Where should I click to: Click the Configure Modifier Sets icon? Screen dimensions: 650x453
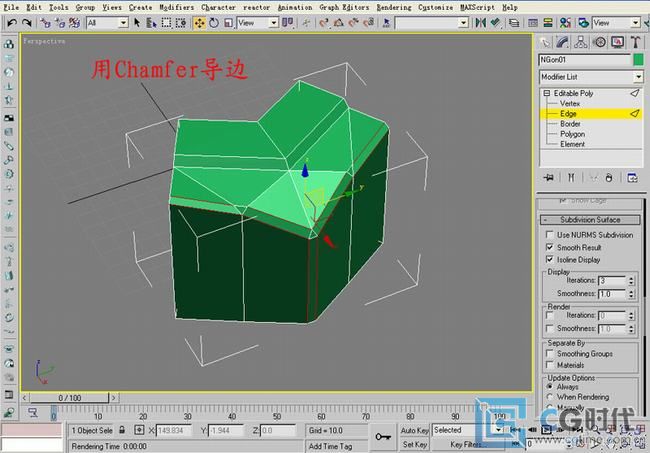(x=632, y=177)
